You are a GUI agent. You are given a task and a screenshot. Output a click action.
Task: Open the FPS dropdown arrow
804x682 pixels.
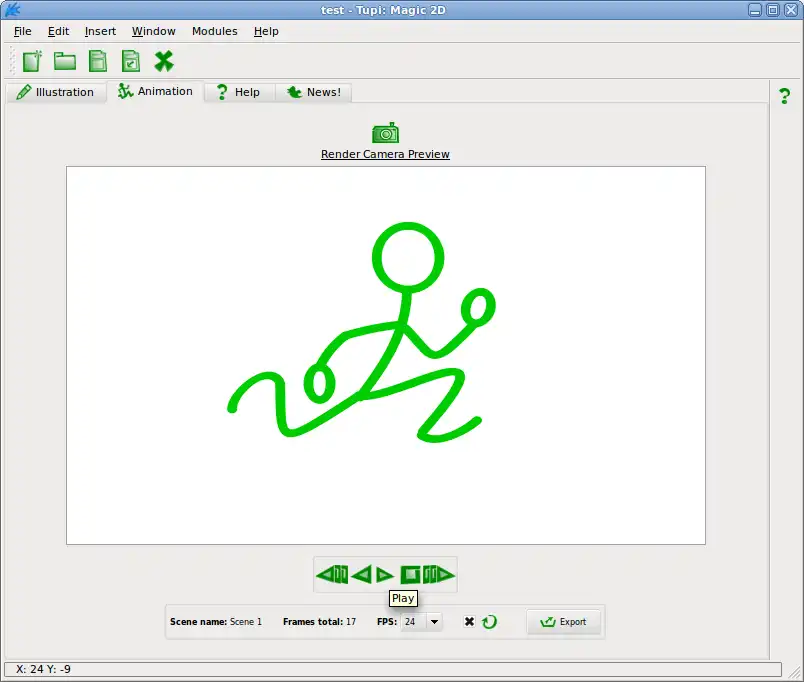tap(434, 621)
